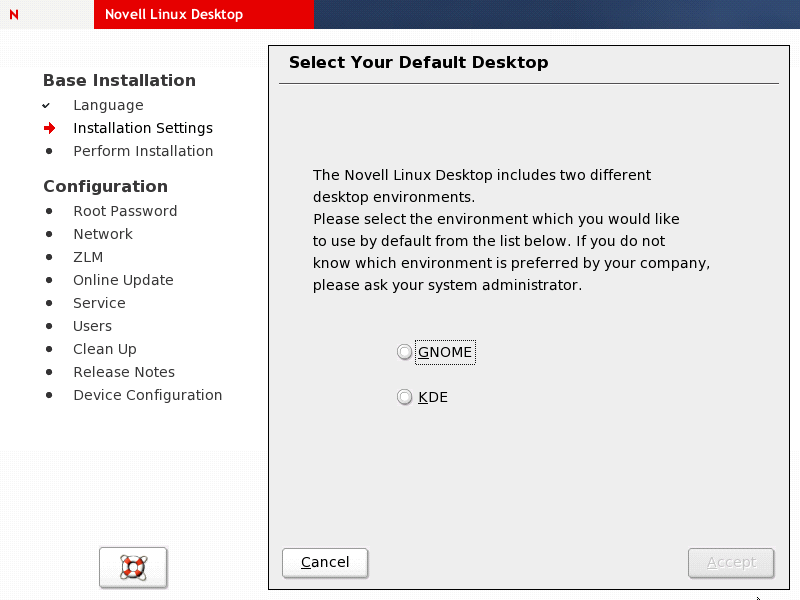
Task: Click the Novell N logo
Action: pos(14,15)
